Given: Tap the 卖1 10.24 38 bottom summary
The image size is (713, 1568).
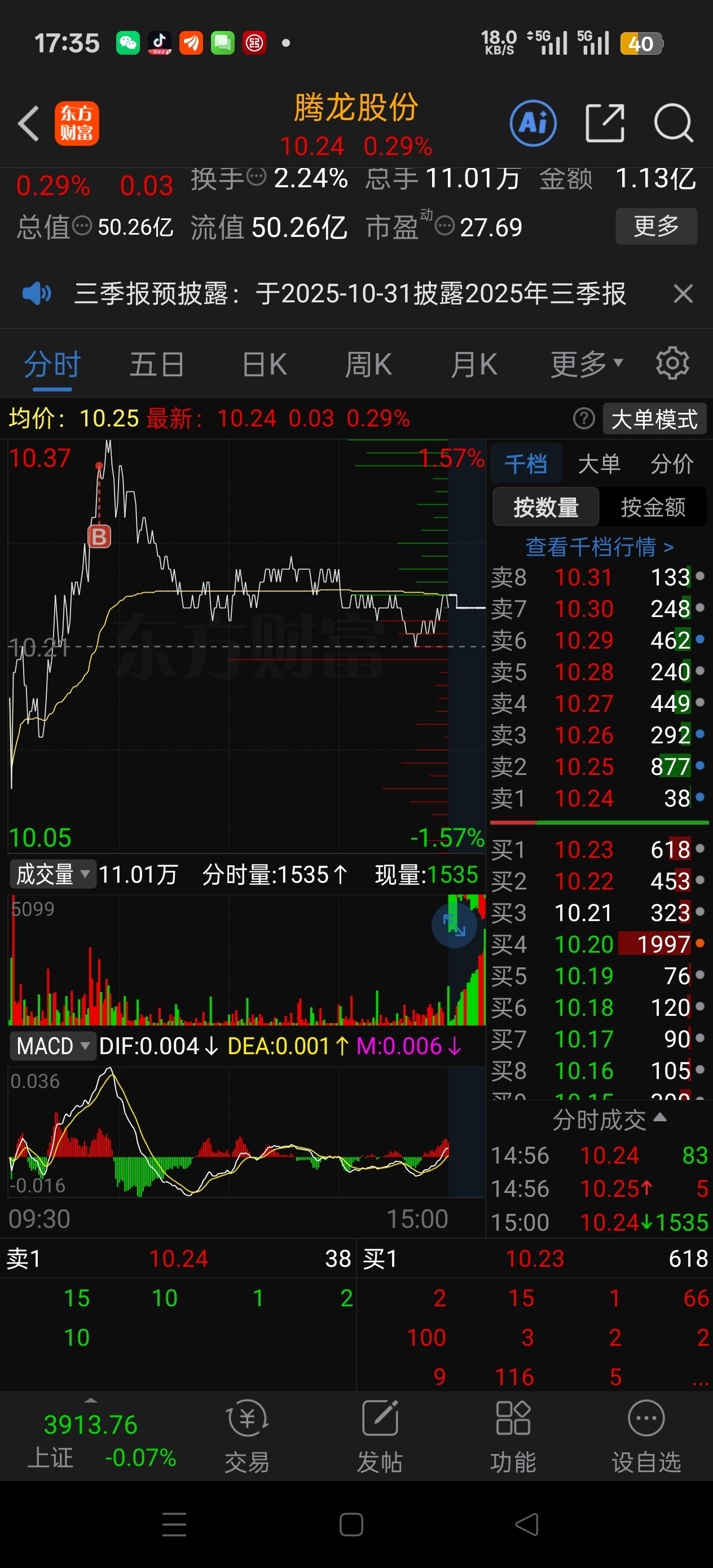Looking at the screenshot, I should click(x=178, y=1258).
